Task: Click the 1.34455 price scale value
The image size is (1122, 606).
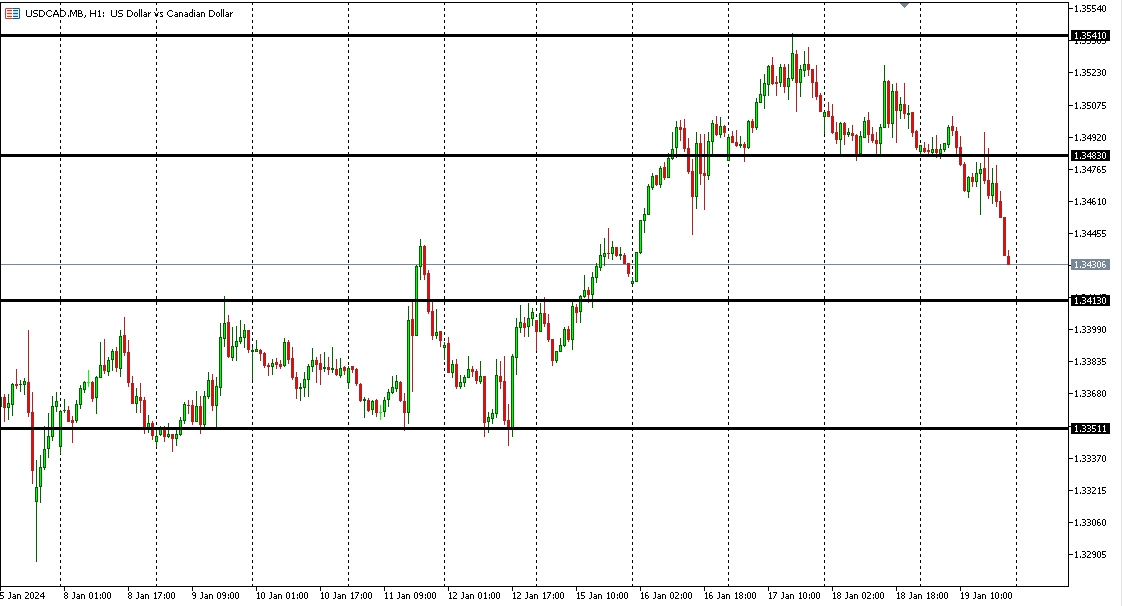Action: (x=1090, y=233)
